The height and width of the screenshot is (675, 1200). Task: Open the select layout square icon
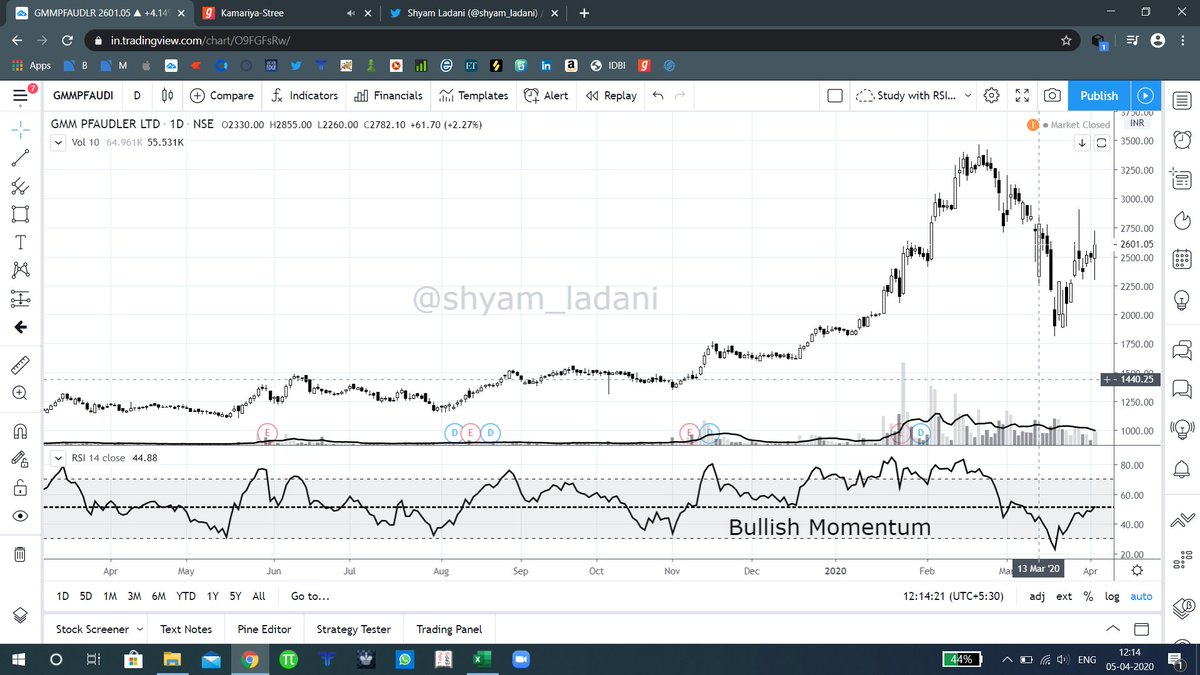point(835,96)
